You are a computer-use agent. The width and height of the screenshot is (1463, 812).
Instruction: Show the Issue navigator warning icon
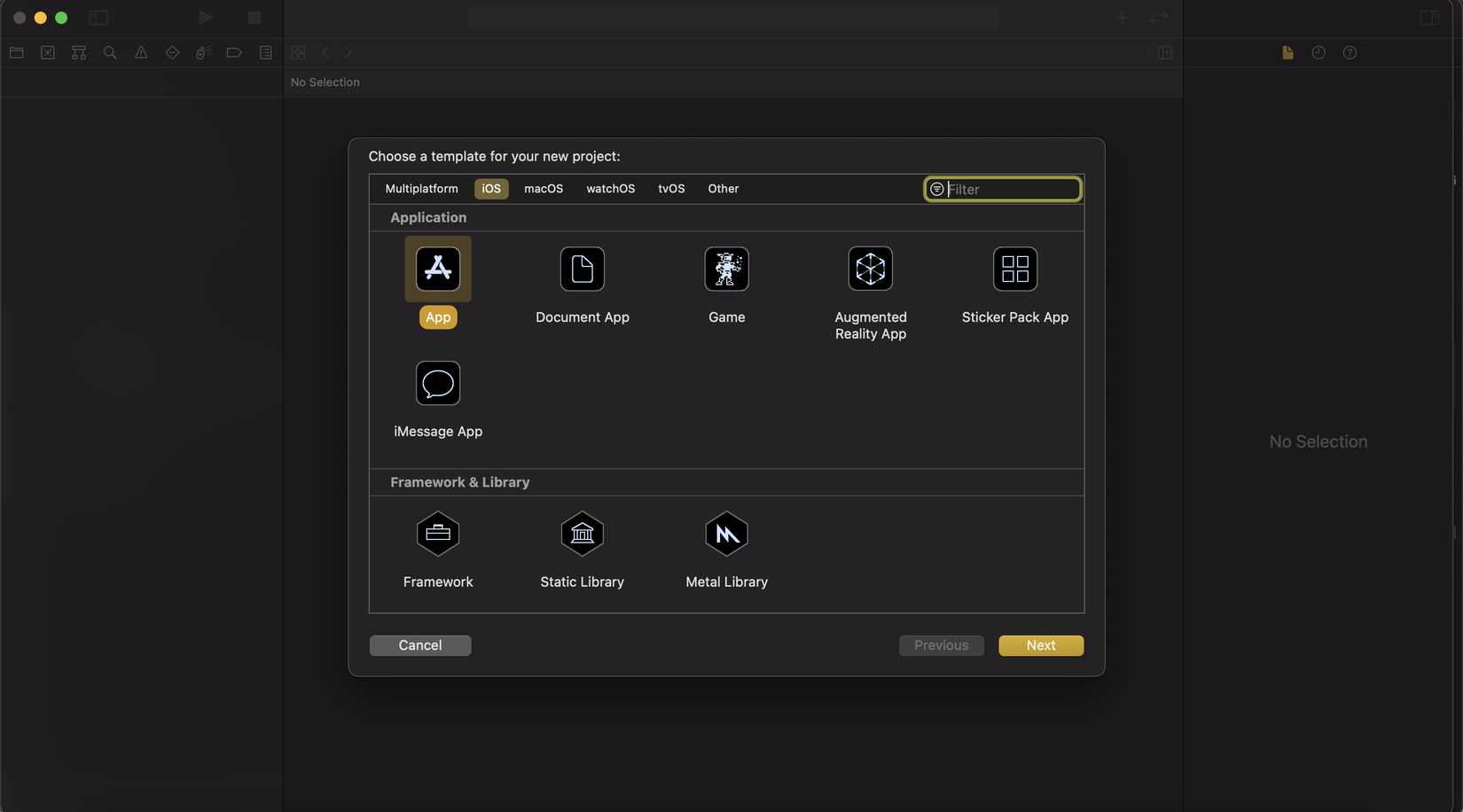pos(141,53)
